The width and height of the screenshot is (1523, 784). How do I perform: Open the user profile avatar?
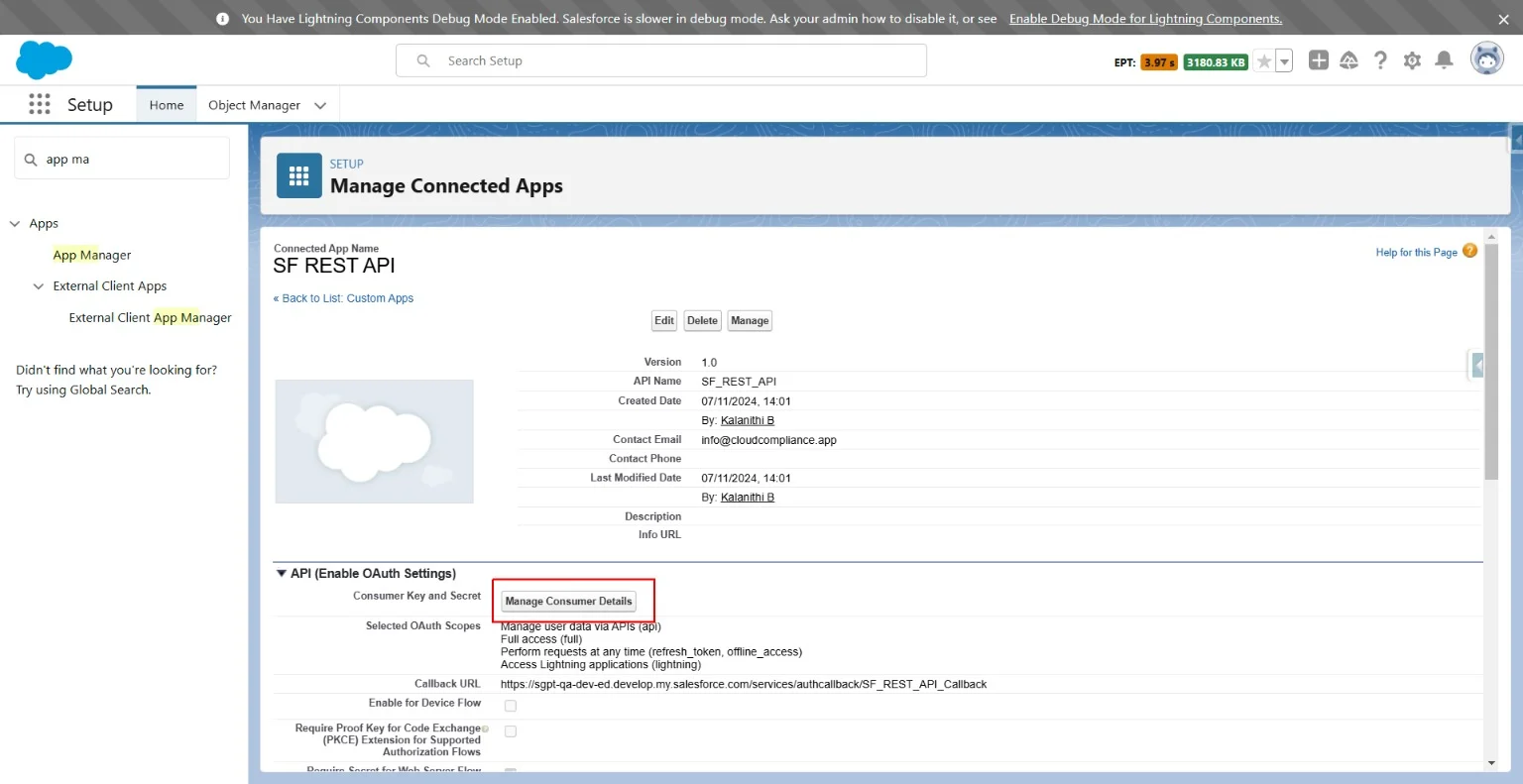click(1486, 59)
